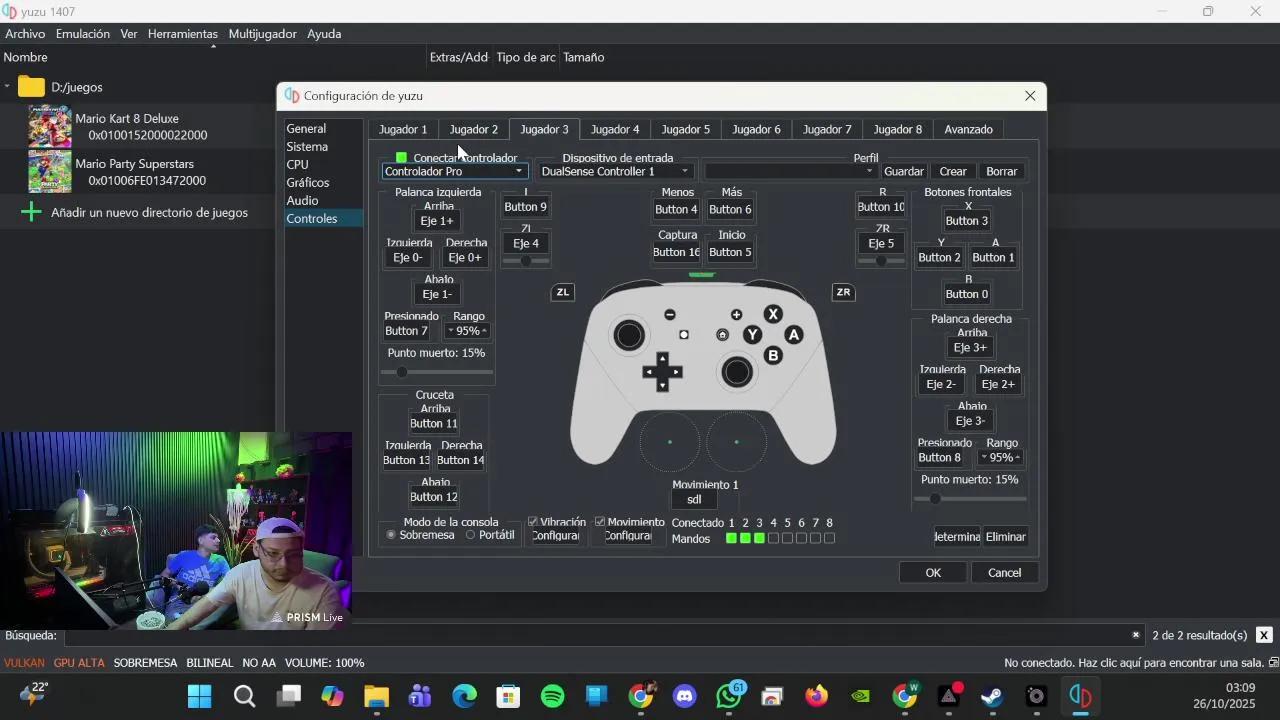Click yuzu icon in taskbar
Viewport: 1280px width, 720px height.
coord(1080,696)
